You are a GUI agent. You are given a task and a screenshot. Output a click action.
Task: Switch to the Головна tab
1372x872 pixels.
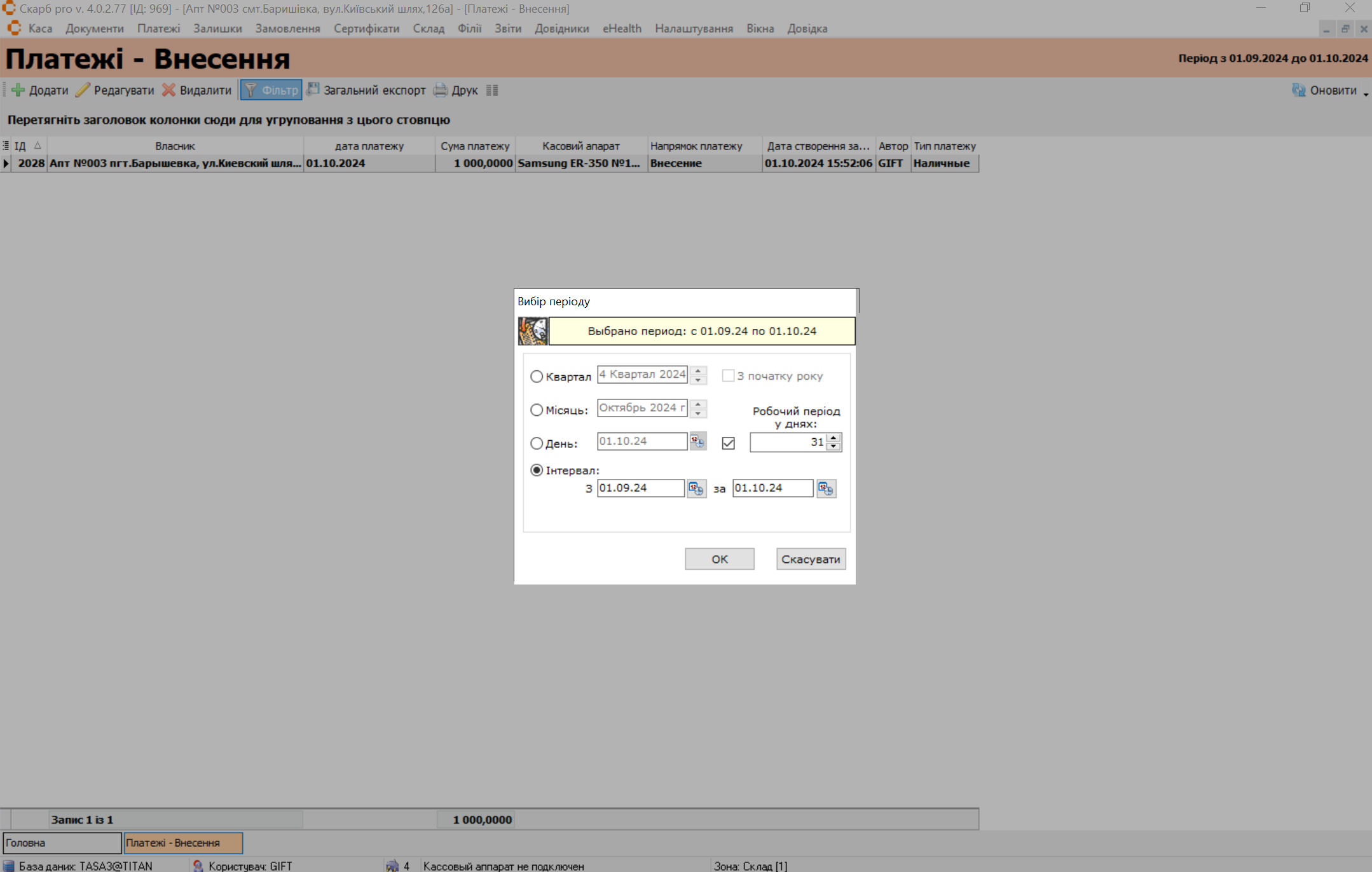point(62,843)
